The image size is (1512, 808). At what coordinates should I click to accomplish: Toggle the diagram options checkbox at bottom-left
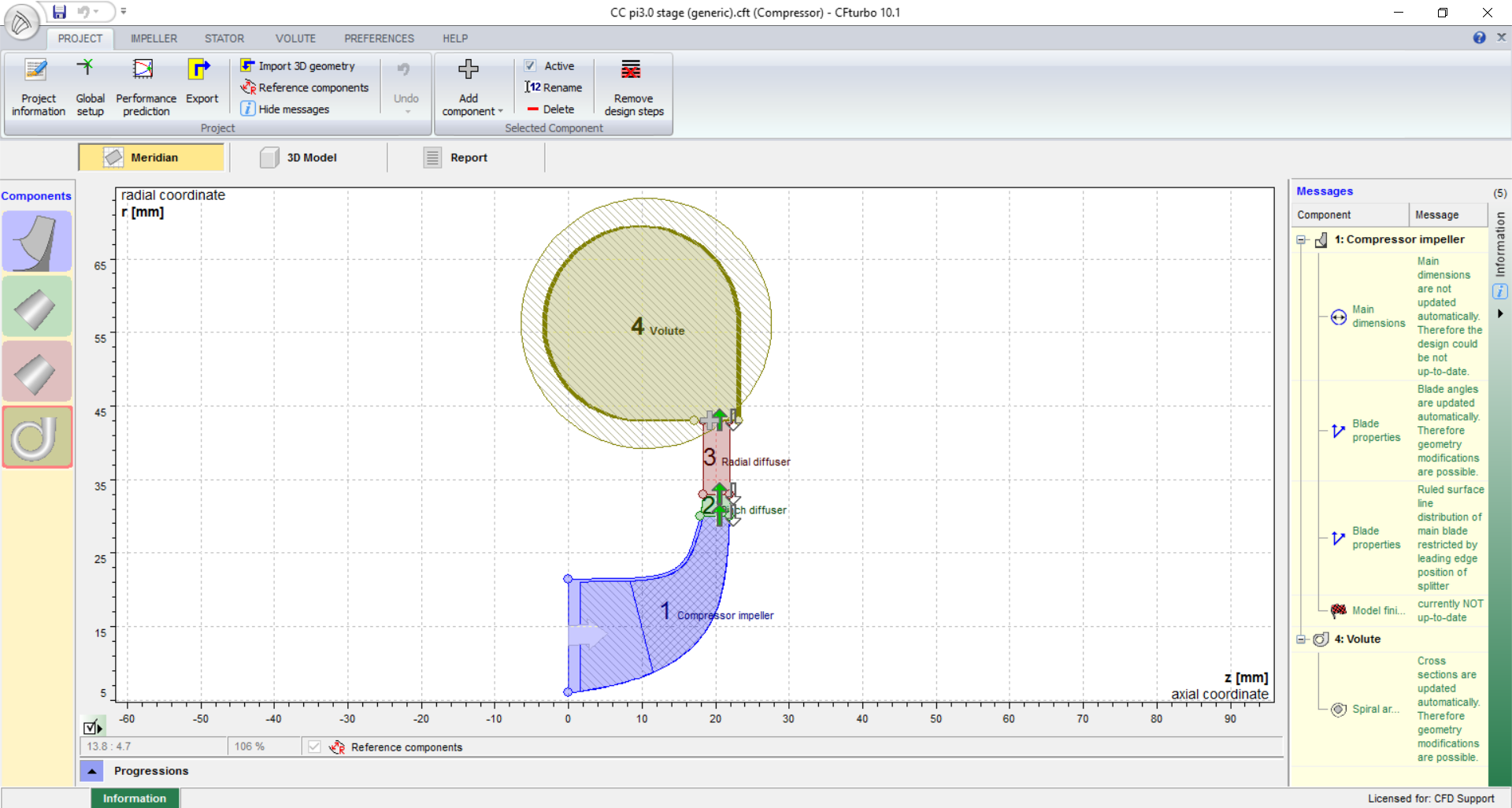tap(91, 727)
